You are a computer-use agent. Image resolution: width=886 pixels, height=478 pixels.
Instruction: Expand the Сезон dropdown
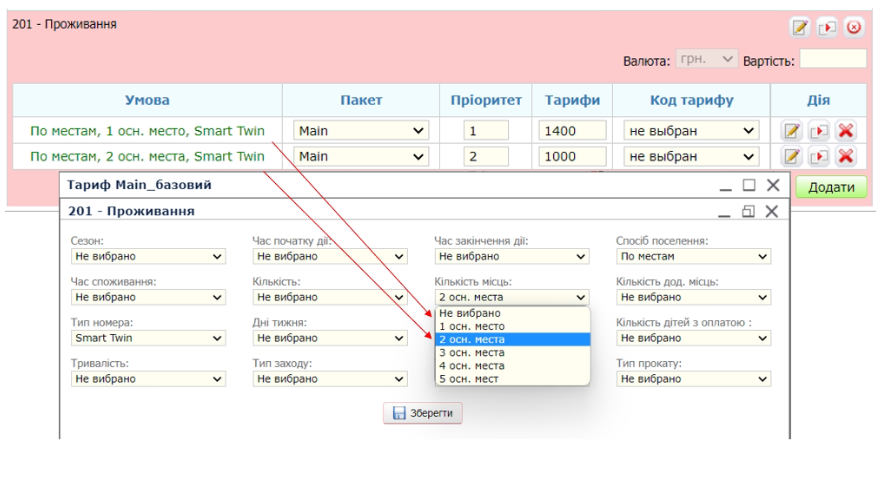[148, 257]
